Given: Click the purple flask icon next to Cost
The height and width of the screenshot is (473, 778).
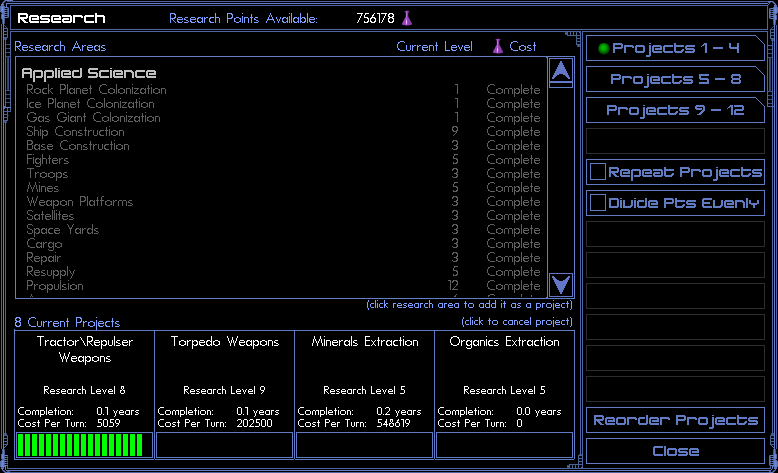Looking at the screenshot, I should pos(497,47).
